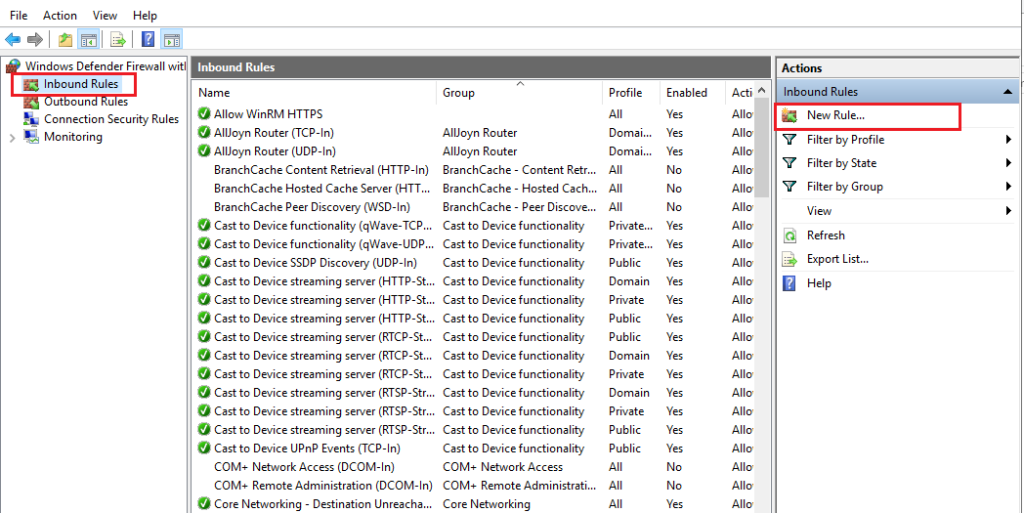Toggle the Show/Hide Action Pane icon

[x=171, y=40]
